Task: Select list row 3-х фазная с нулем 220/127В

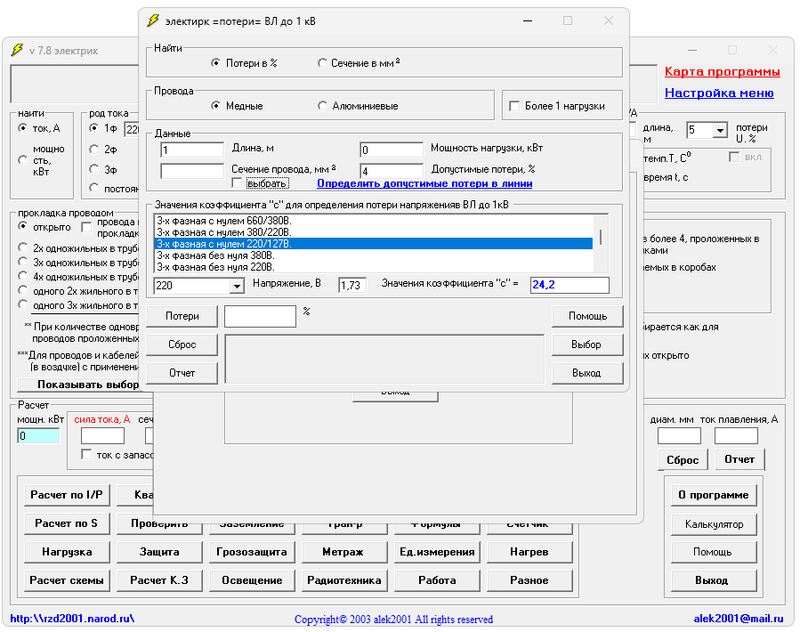Action: tap(373, 244)
